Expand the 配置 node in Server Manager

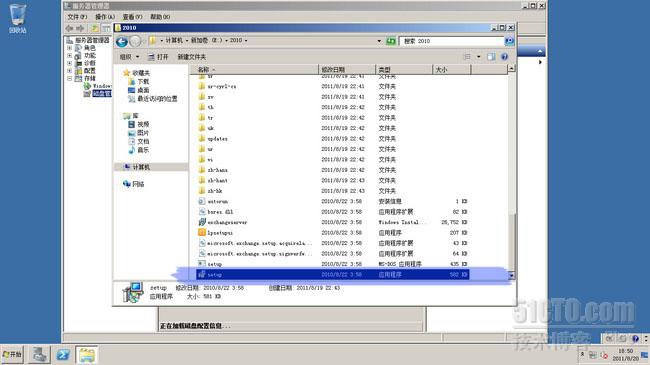coord(70,71)
